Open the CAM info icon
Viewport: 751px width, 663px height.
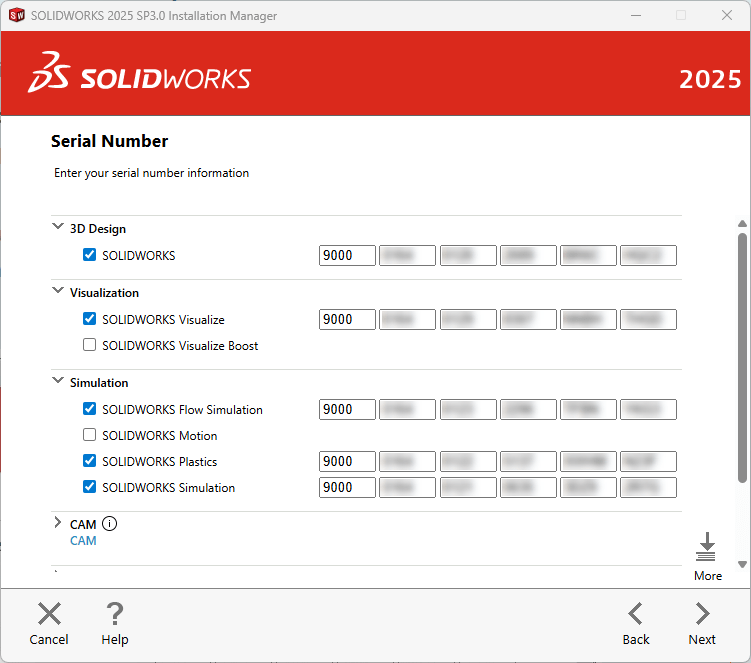(109, 524)
